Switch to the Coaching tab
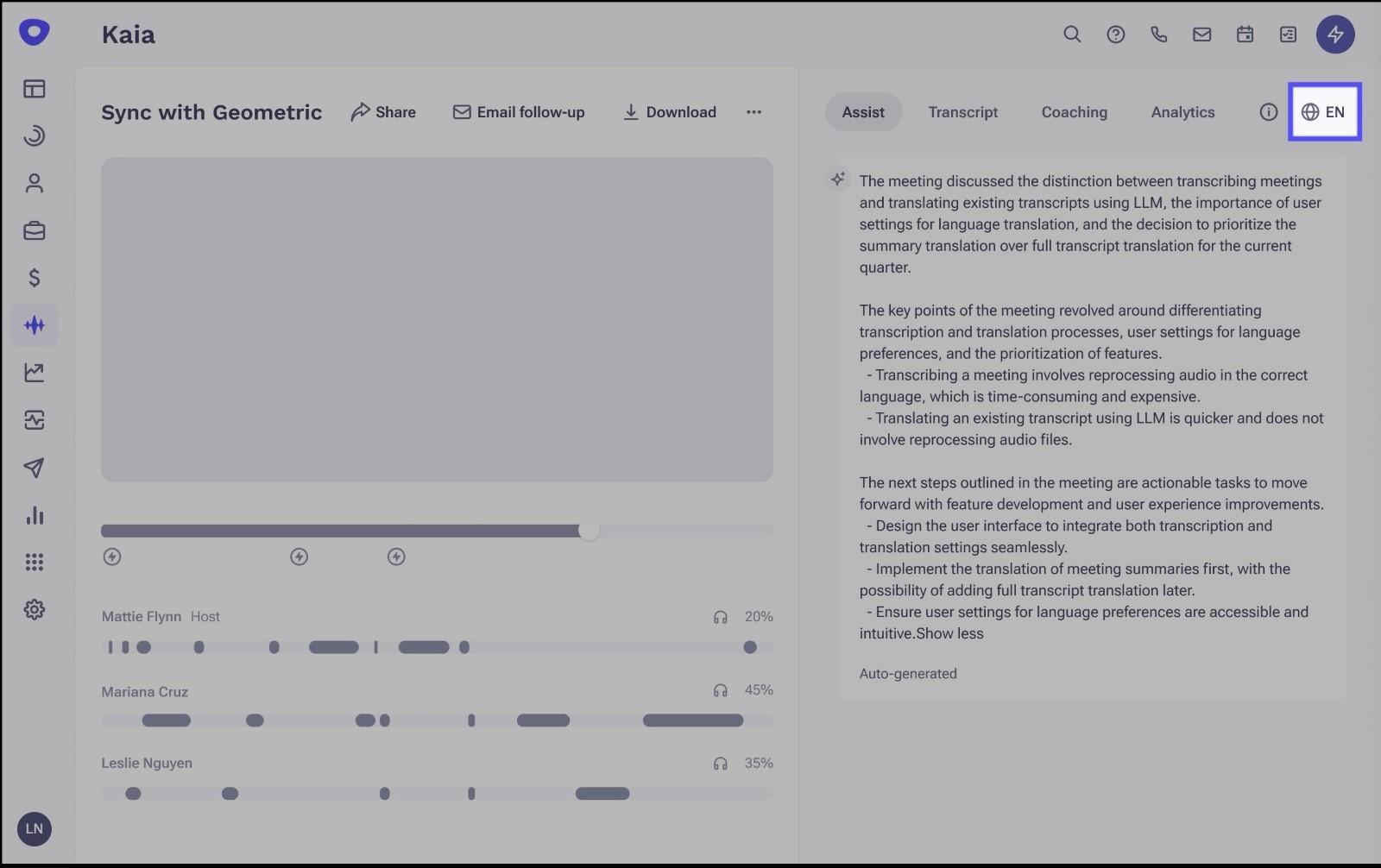Screen dimensions: 1381x868 point(1074,112)
